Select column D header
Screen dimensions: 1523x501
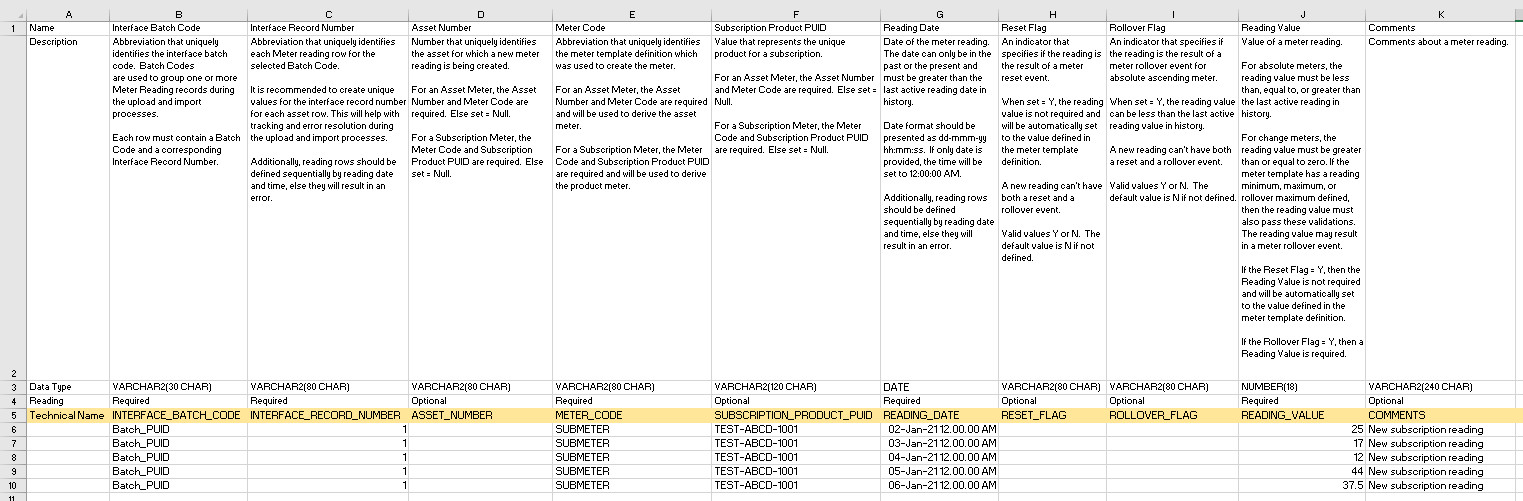pyautogui.click(x=480, y=14)
